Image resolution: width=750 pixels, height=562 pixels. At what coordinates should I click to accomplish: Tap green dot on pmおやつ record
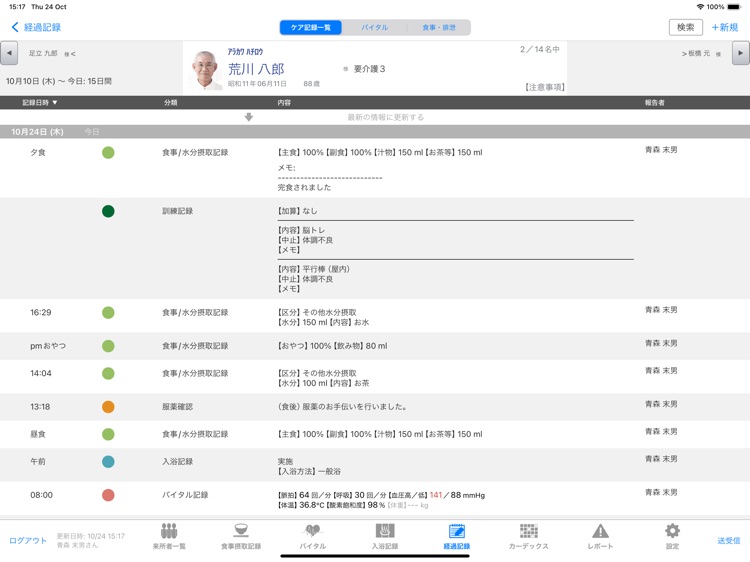(x=108, y=346)
